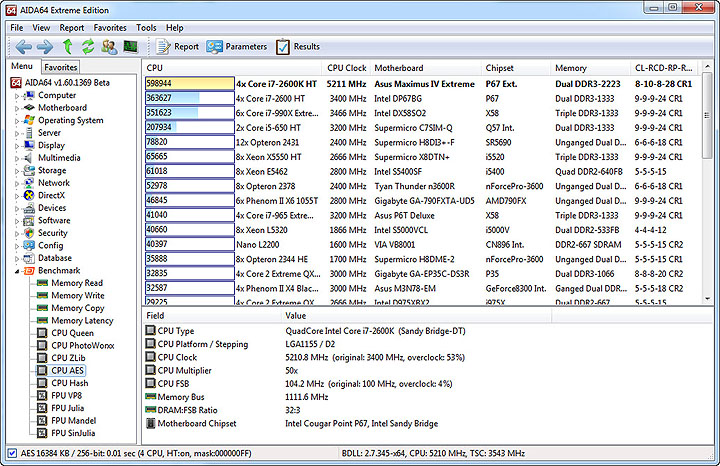Select FPU VP8 benchmark
Screen dimensions: 720x466
pyautogui.click(x=67, y=395)
